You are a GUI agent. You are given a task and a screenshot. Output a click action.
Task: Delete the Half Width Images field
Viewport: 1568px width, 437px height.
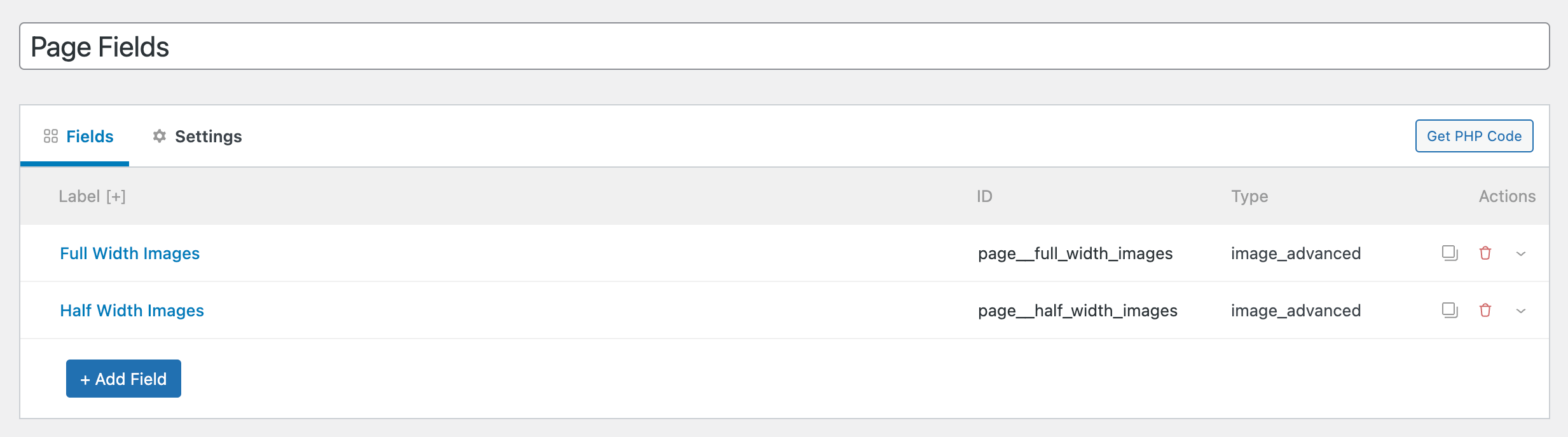tap(1485, 310)
